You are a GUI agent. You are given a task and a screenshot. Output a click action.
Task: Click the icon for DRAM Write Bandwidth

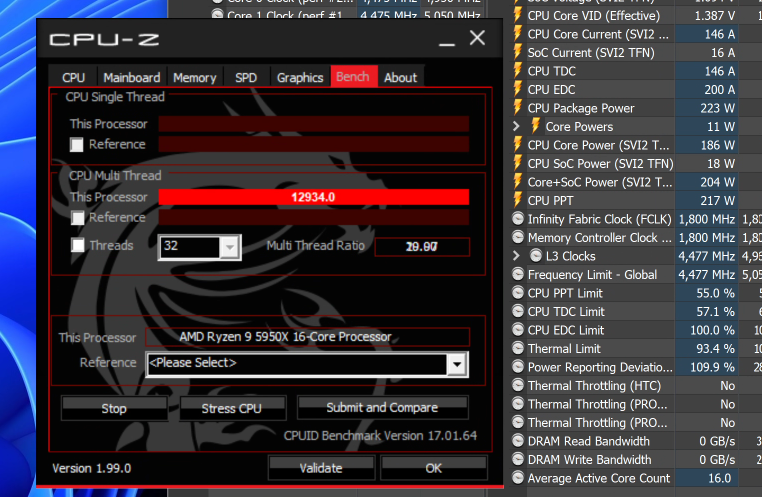click(518, 460)
